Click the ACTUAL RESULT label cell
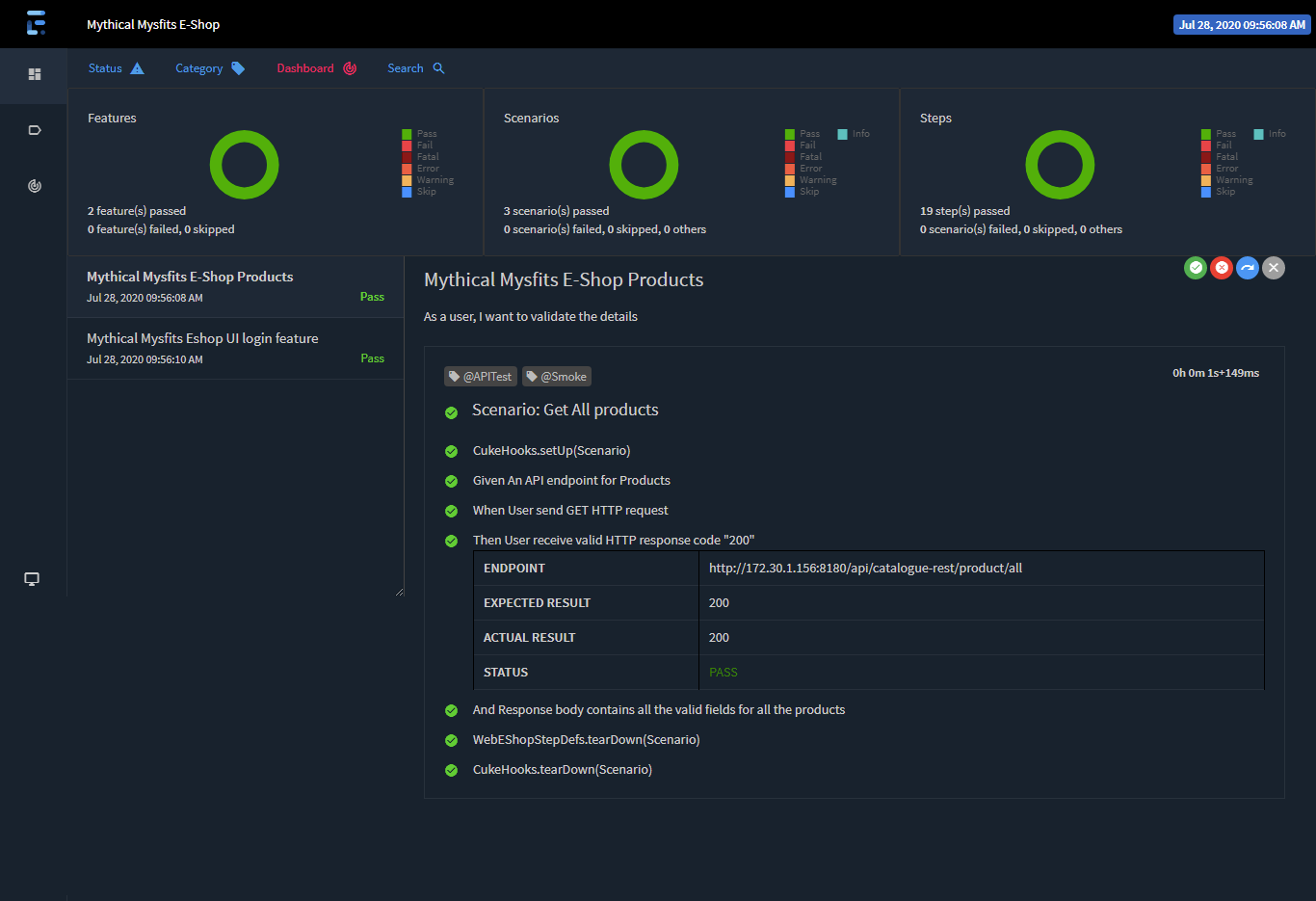 [x=586, y=638]
